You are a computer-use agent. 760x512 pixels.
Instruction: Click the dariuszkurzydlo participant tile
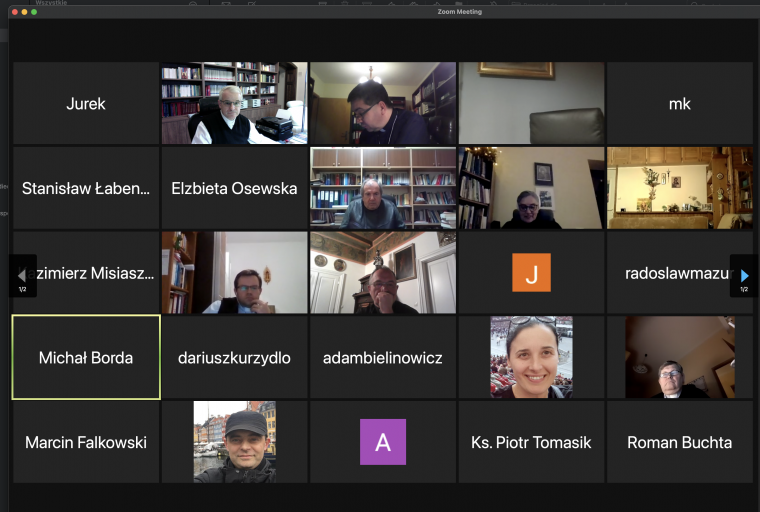pos(235,357)
